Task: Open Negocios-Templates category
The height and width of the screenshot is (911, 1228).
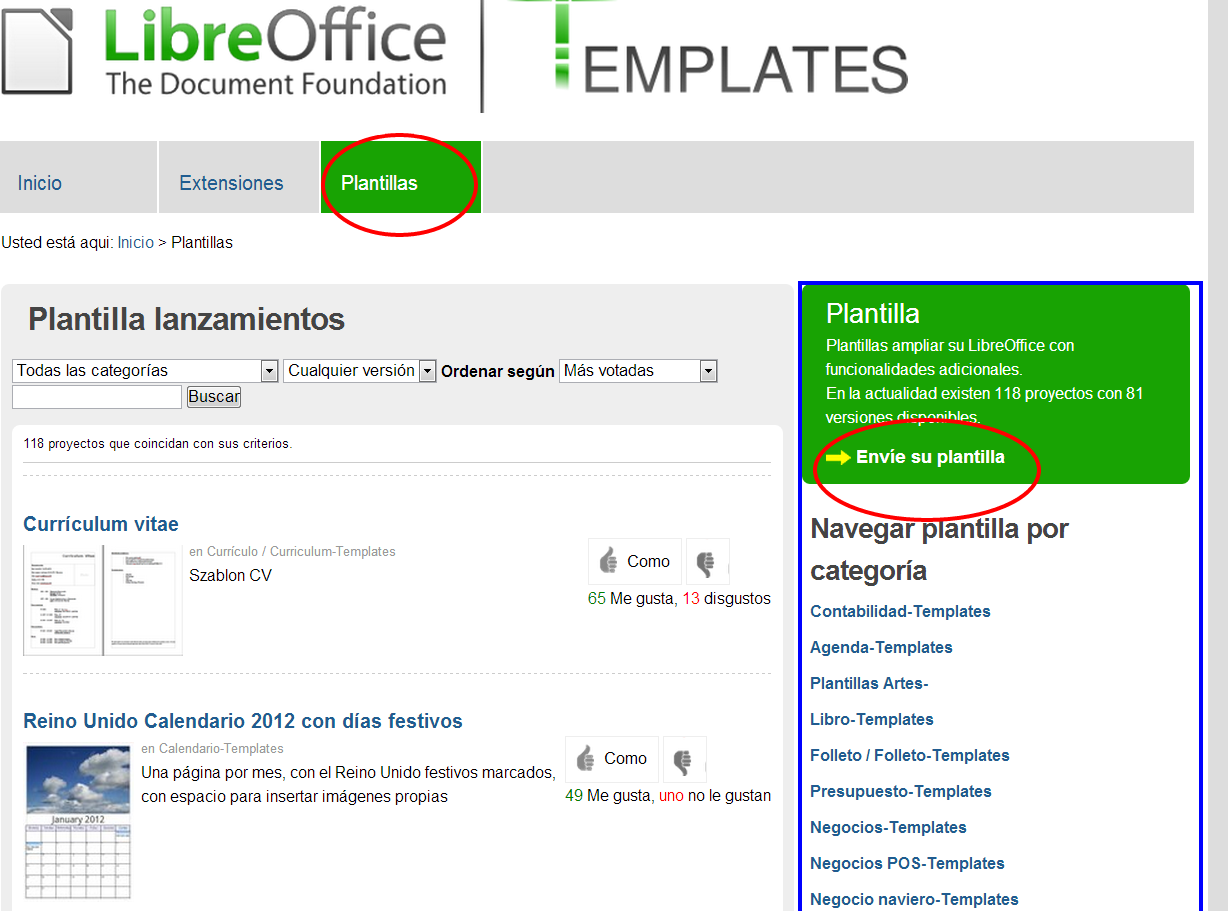Action: 888,827
